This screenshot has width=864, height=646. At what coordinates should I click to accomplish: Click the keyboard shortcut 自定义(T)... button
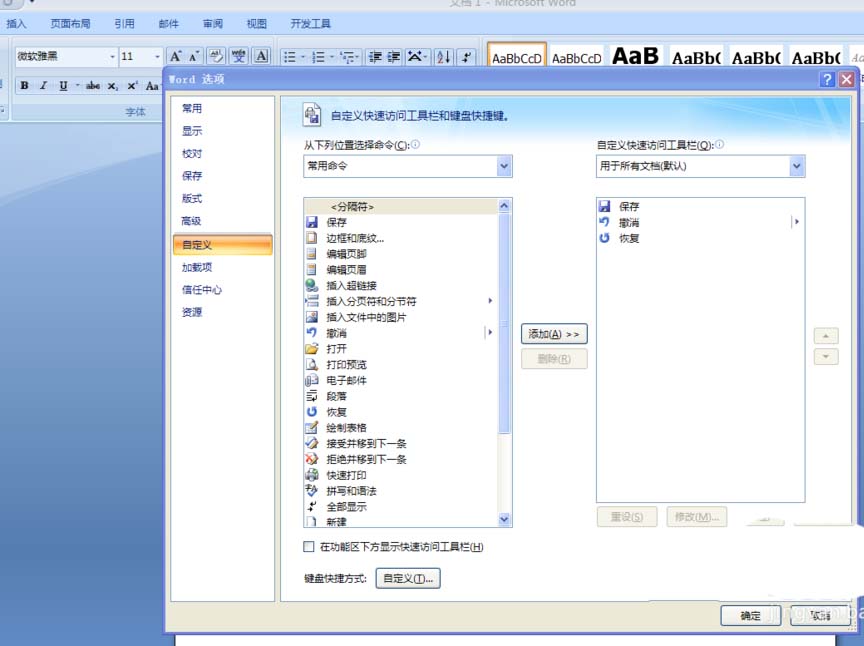(408, 578)
